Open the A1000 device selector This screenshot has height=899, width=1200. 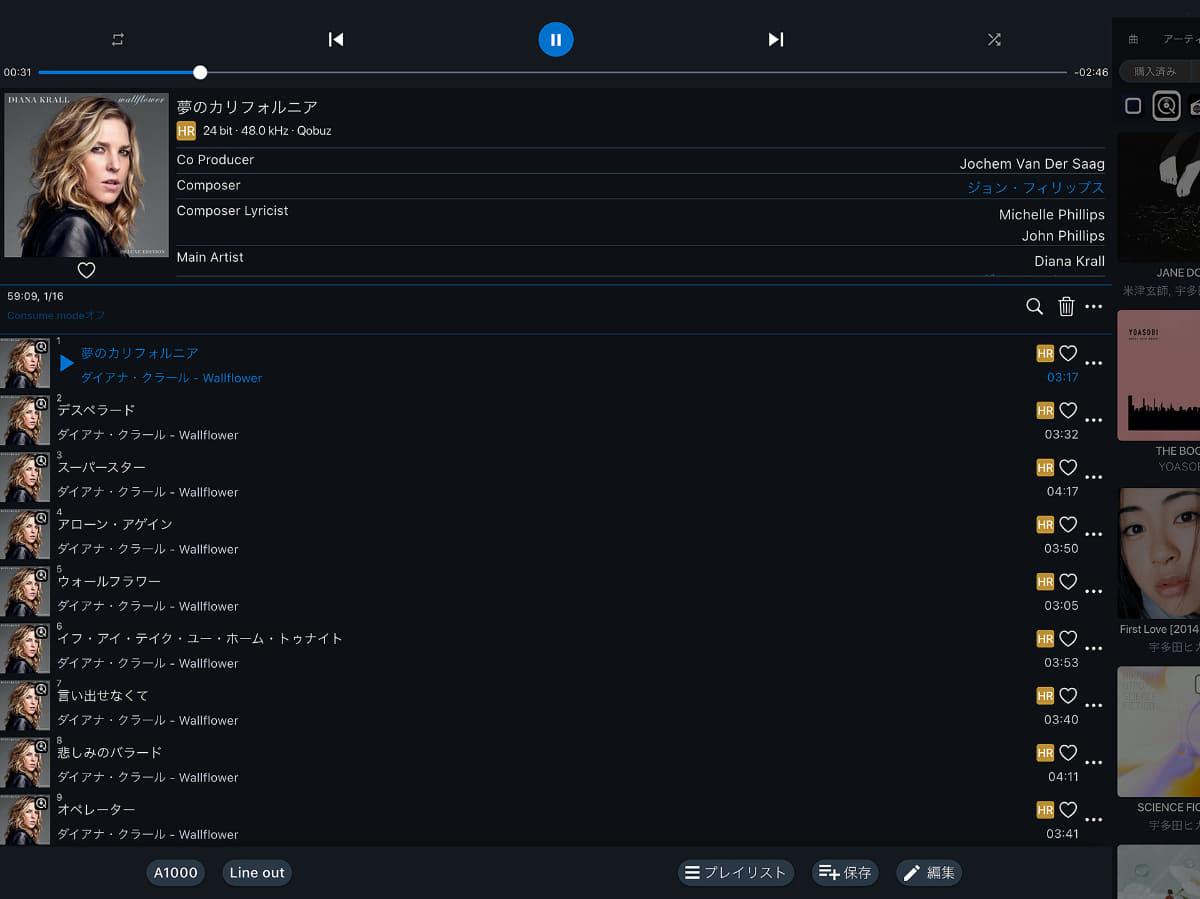(x=175, y=873)
